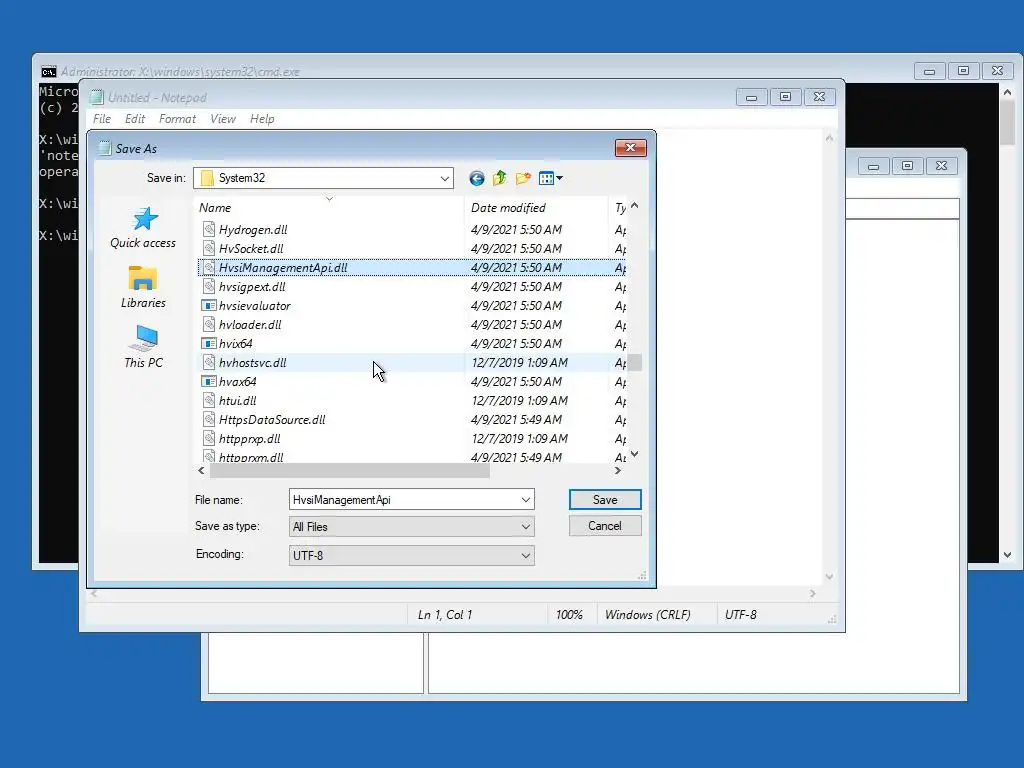Open the File name history dropdown arrow
The width and height of the screenshot is (1024, 768).
point(526,500)
